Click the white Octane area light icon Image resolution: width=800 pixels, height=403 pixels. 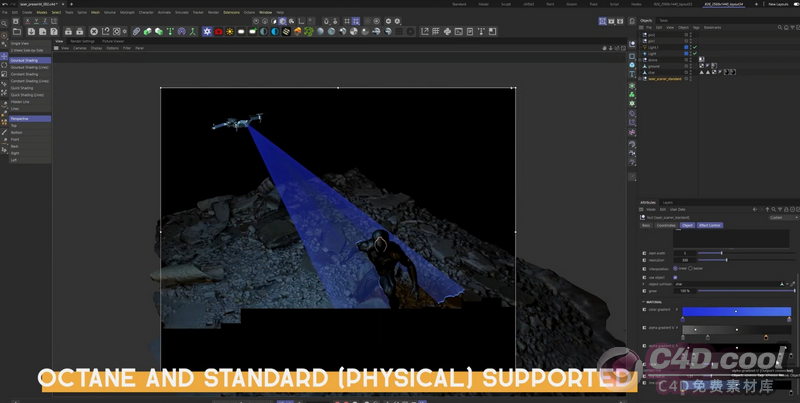tap(241, 32)
